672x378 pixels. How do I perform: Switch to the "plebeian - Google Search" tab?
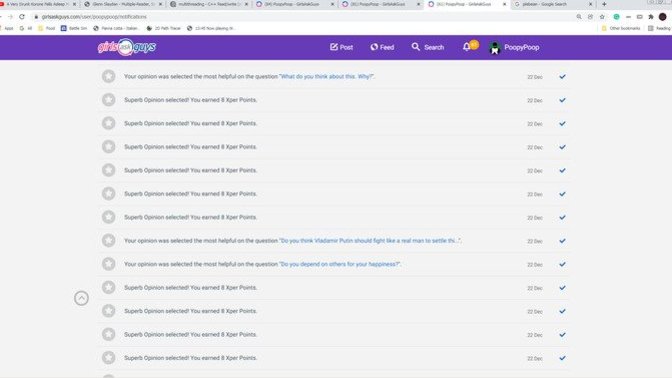[x=553, y=4]
